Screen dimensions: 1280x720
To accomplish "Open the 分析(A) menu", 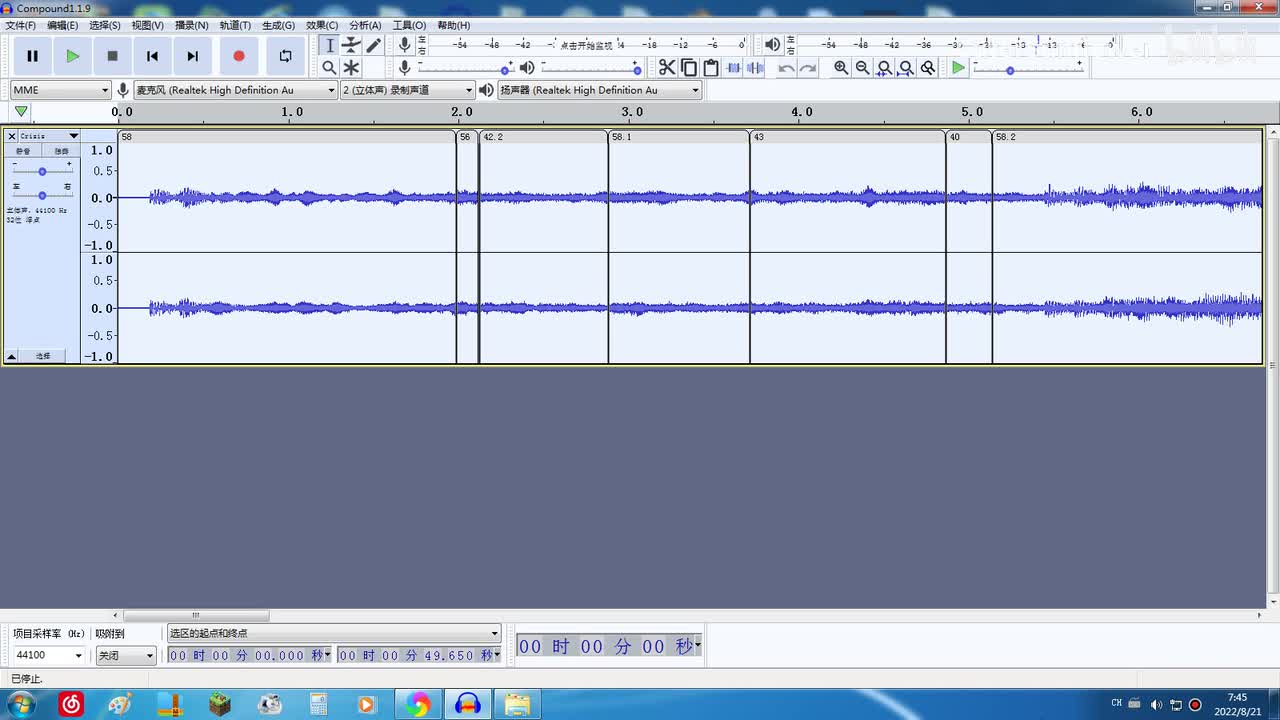I will click(x=365, y=25).
